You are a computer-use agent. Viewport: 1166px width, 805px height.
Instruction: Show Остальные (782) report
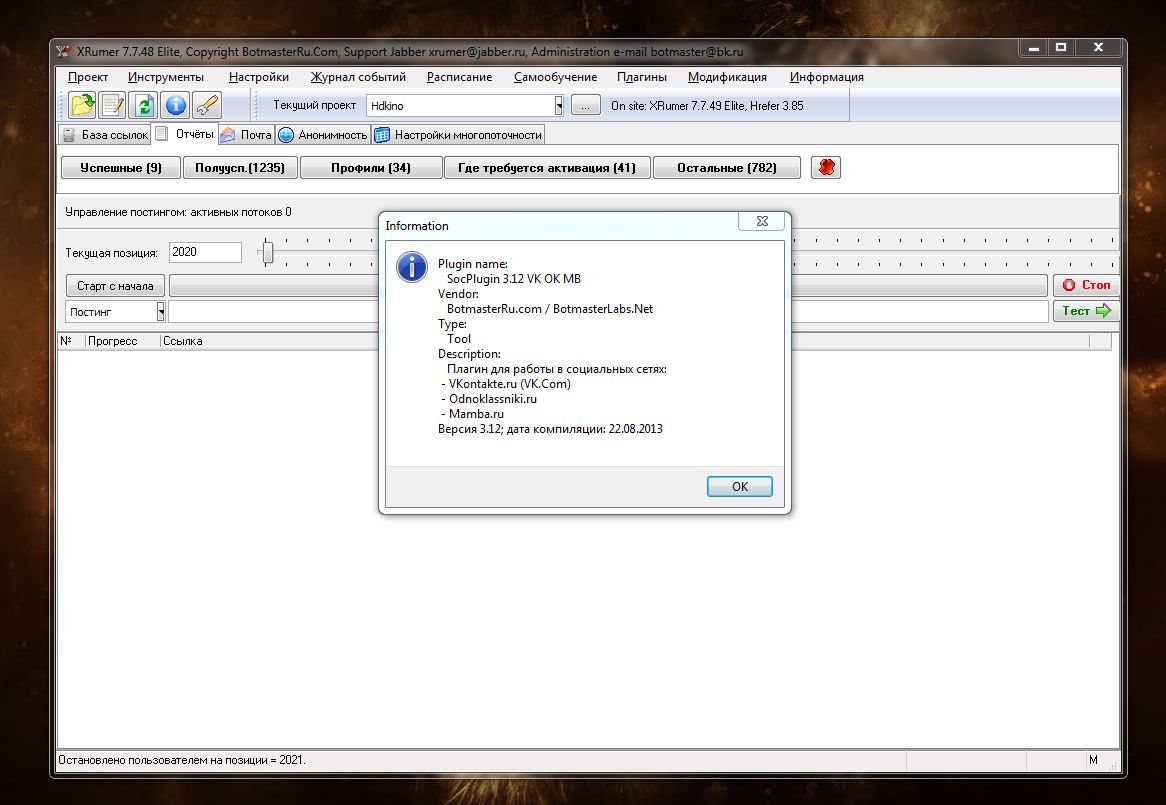[727, 167]
